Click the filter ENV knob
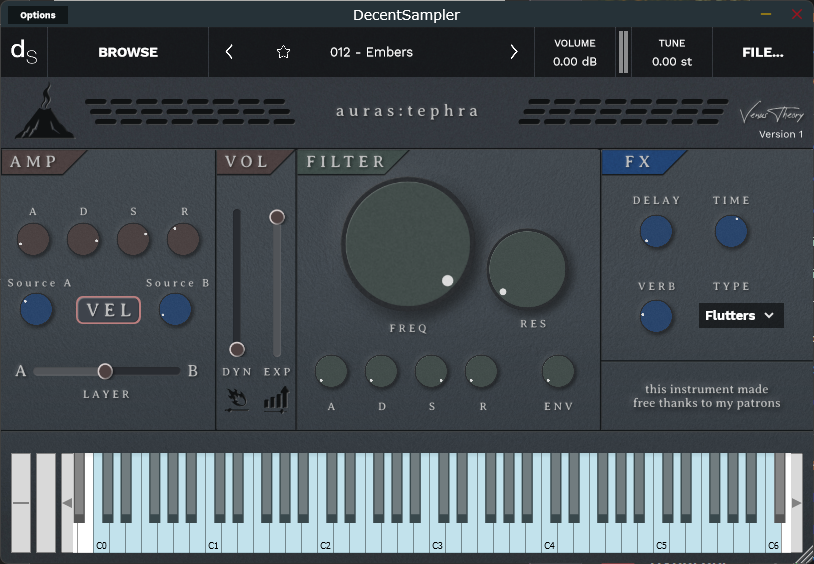Screen dimensions: 814x564 point(558,371)
